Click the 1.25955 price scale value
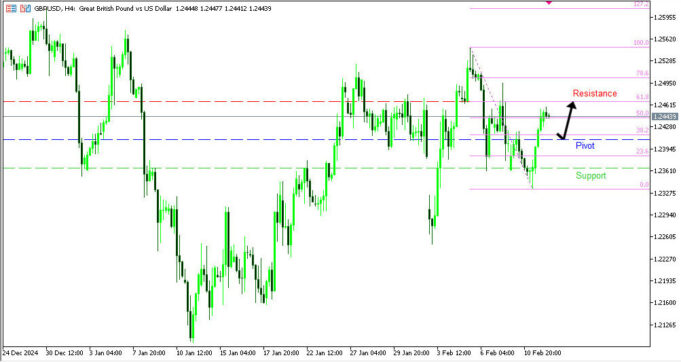Image resolution: width=681 pixels, height=362 pixels. pos(664,17)
